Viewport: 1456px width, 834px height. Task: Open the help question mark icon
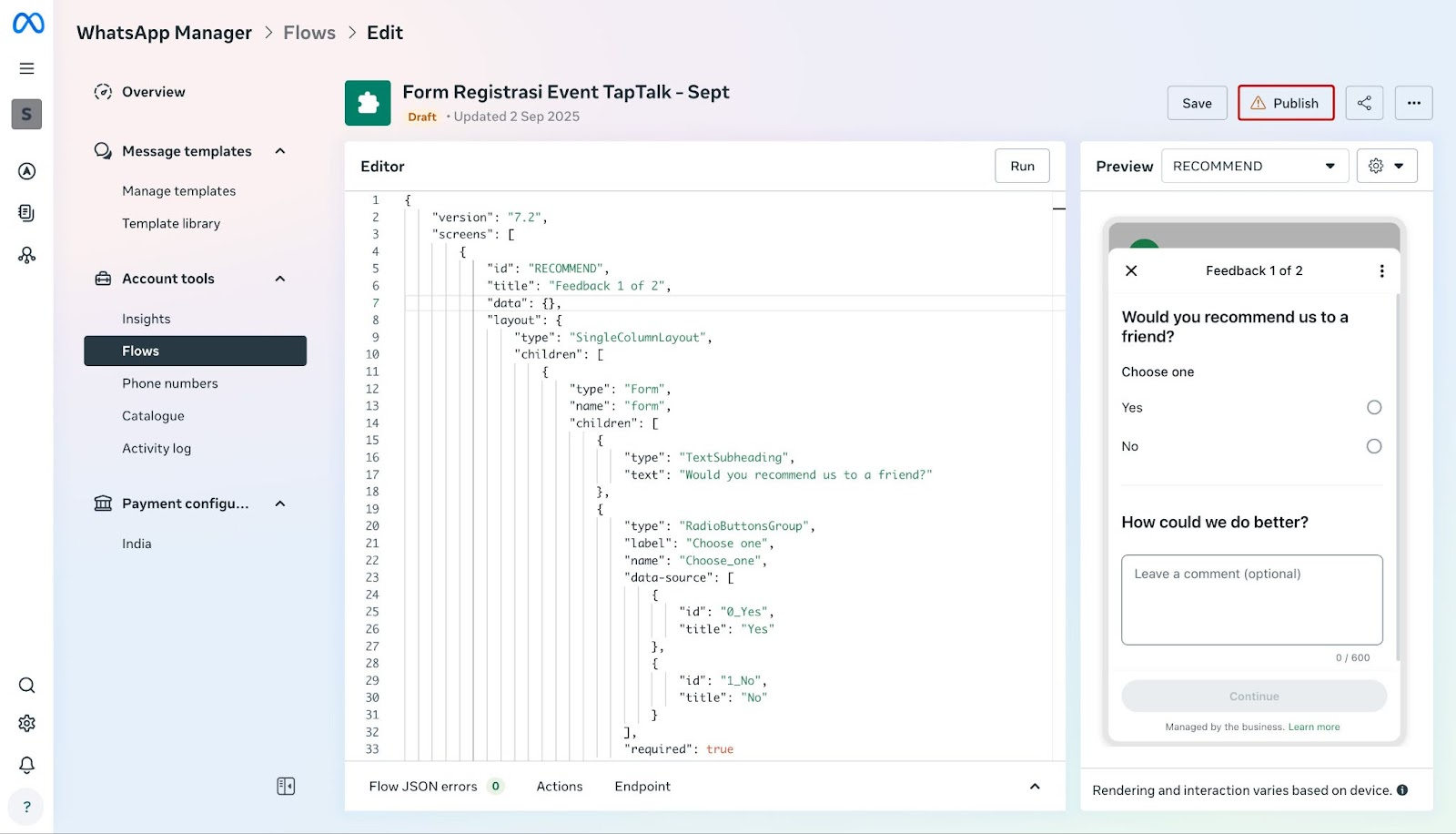tap(27, 807)
